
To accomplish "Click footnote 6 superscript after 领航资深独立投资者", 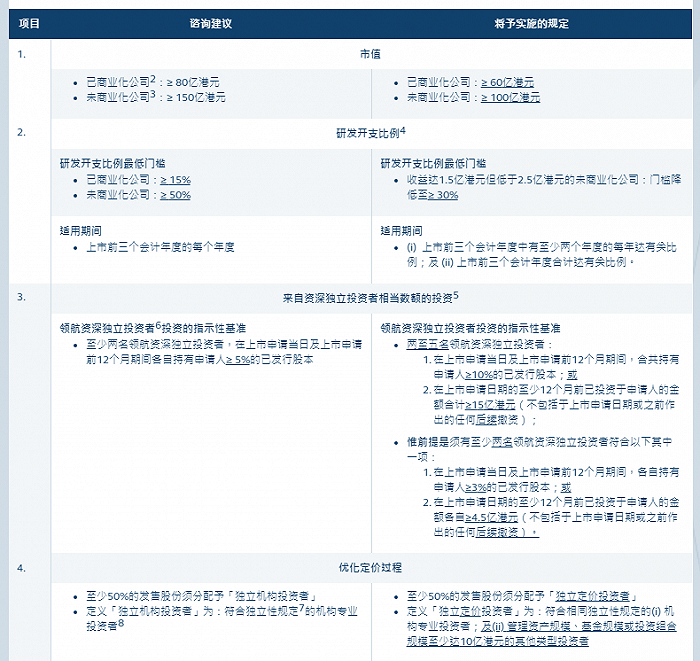I will click(158, 325).
